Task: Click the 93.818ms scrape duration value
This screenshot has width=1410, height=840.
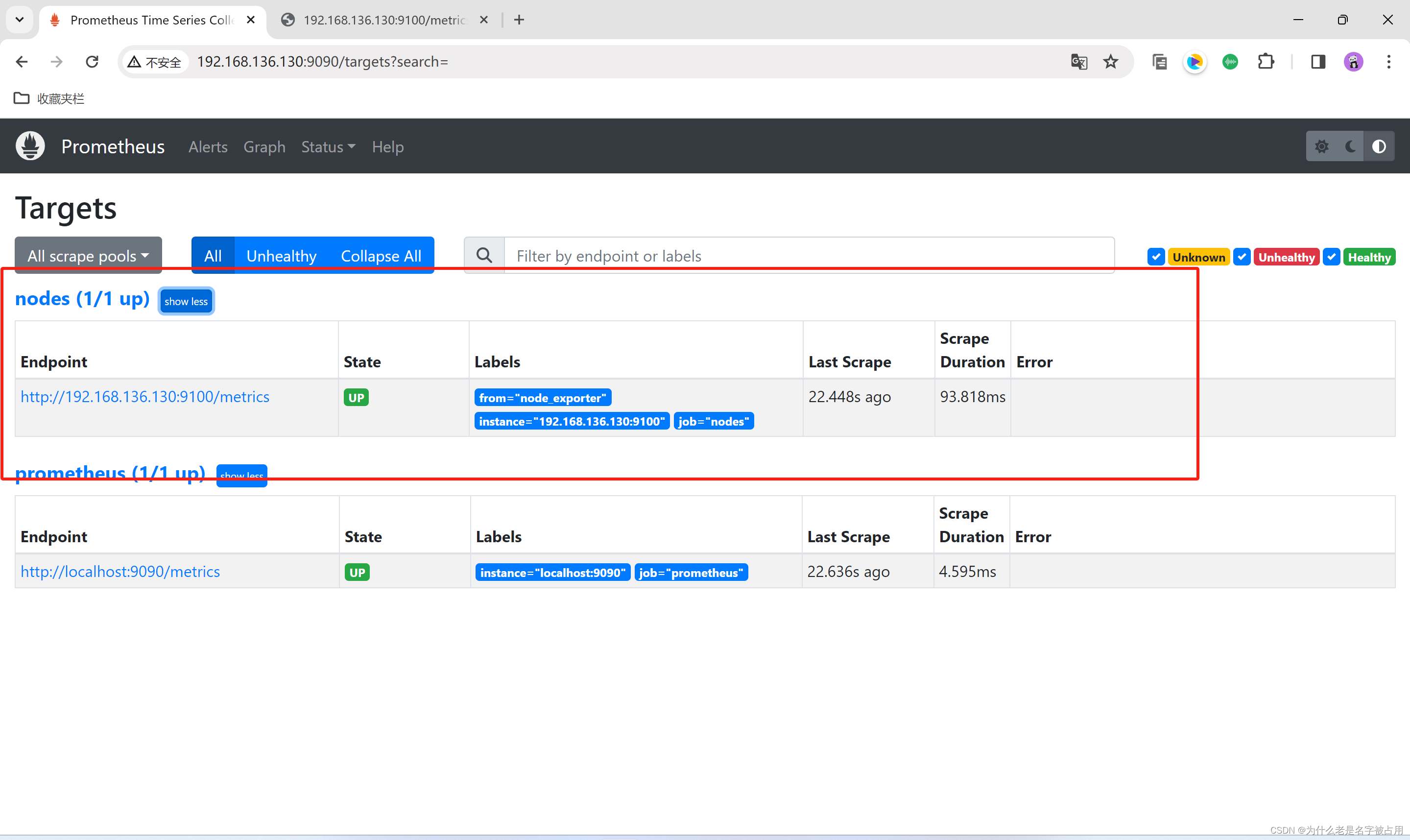Action: pos(973,397)
